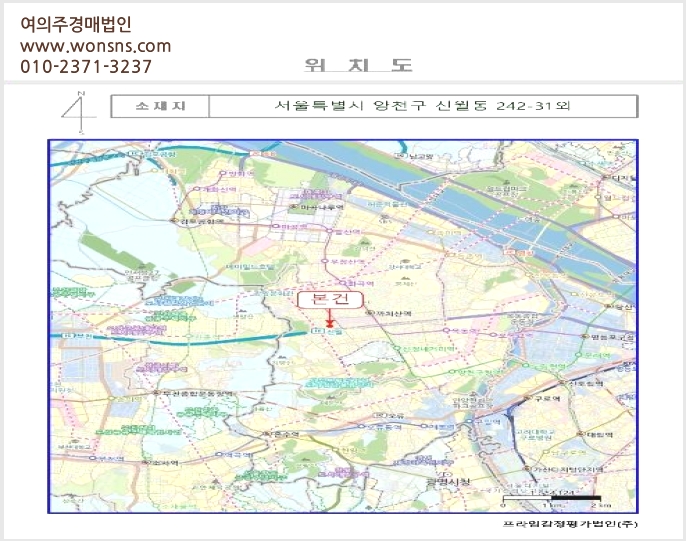Screen dimensions: 686x541
Task: Click phone number 010-2371-3237
Action: (86, 66)
